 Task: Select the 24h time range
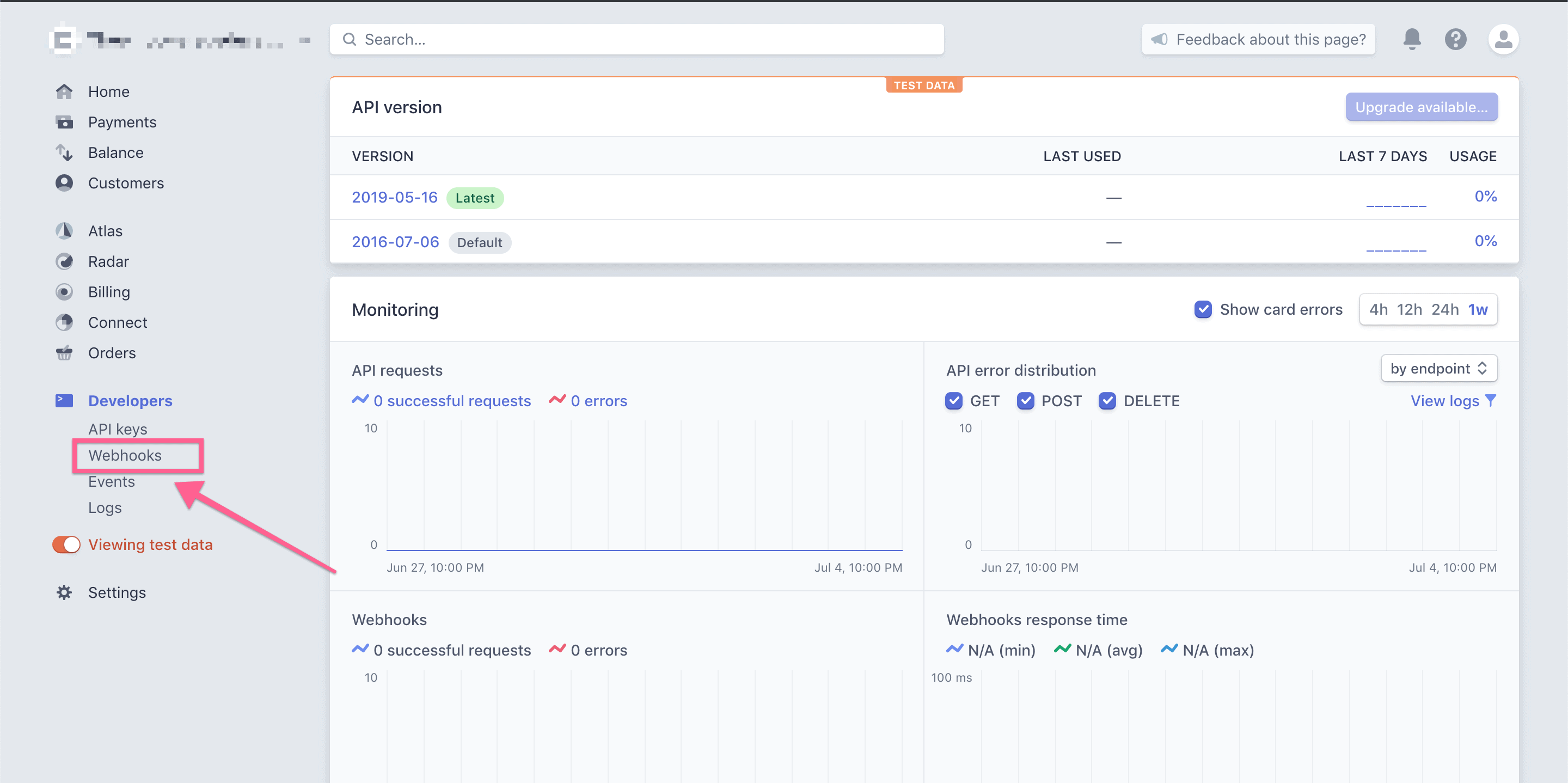(1445, 309)
